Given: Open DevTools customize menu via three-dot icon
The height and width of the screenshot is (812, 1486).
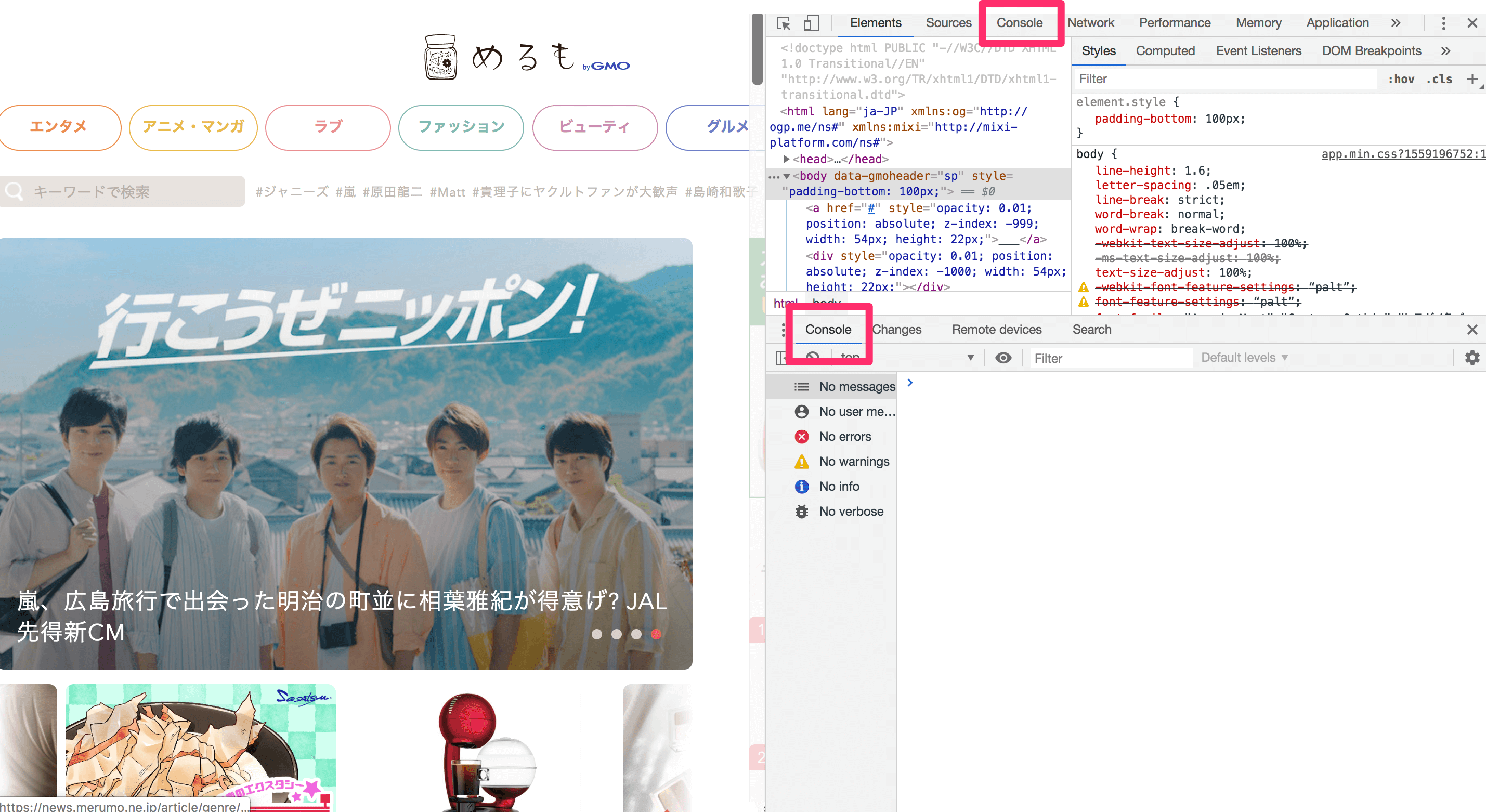Looking at the screenshot, I should (1444, 23).
